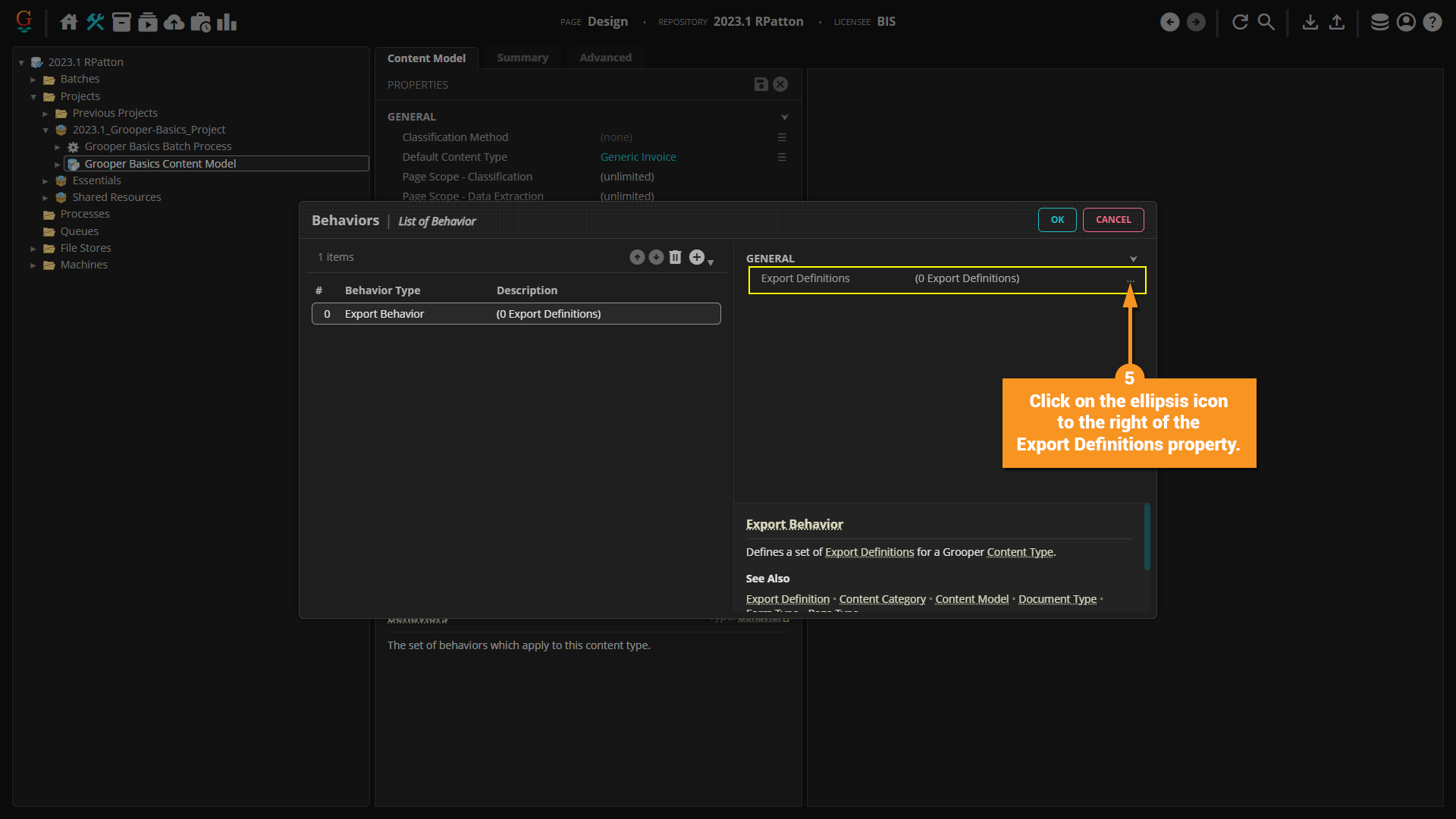Switch to the Summary tab
Screen dimensions: 1456x819
pos(522,58)
